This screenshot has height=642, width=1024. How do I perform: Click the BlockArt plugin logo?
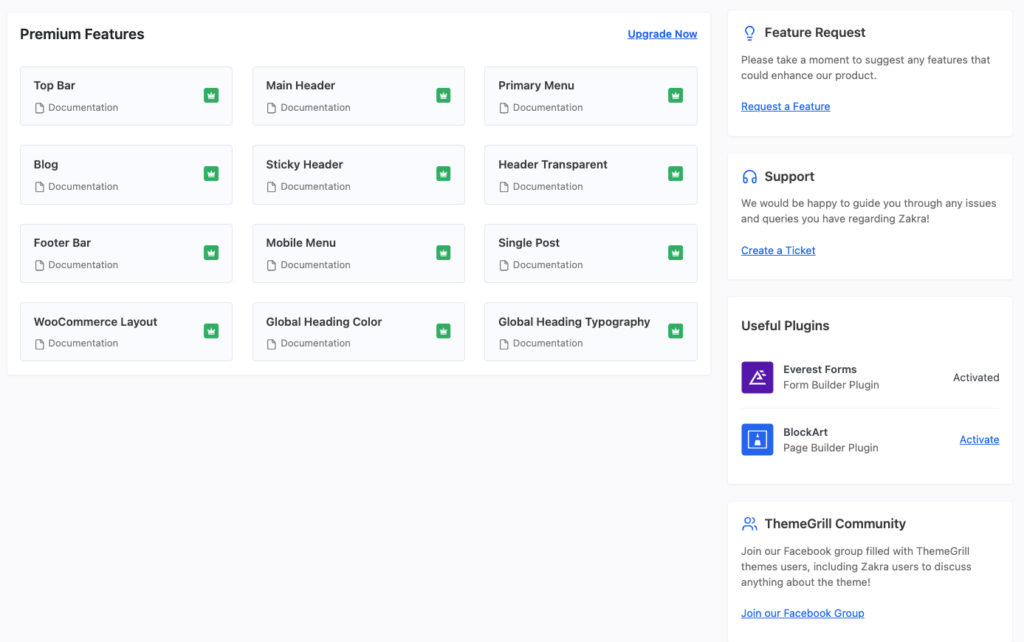click(x=757, y=440)
